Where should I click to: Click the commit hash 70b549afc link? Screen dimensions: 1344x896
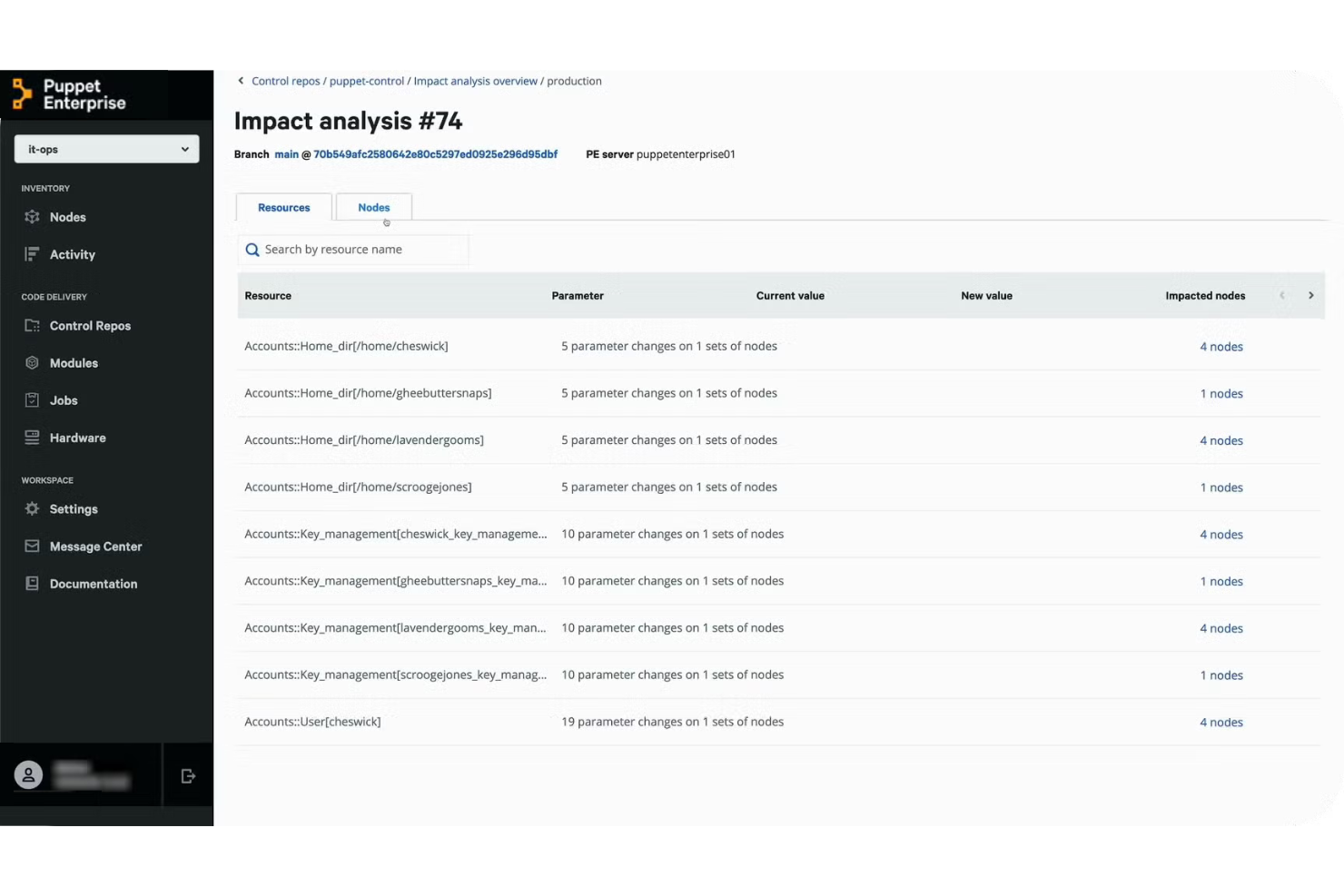[x=434, y=154]
